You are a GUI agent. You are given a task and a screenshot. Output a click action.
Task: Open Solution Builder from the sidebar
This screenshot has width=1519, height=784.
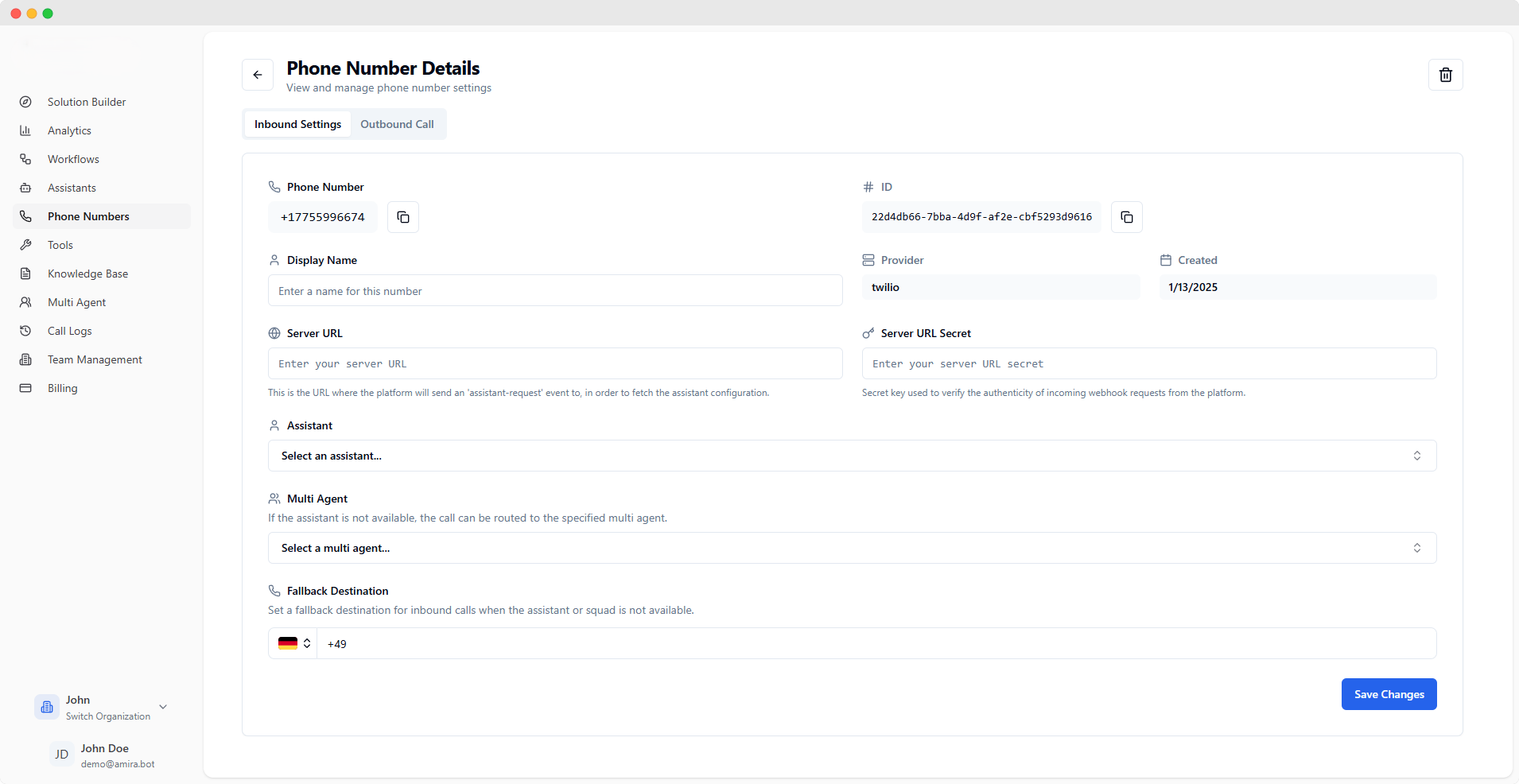86,102
